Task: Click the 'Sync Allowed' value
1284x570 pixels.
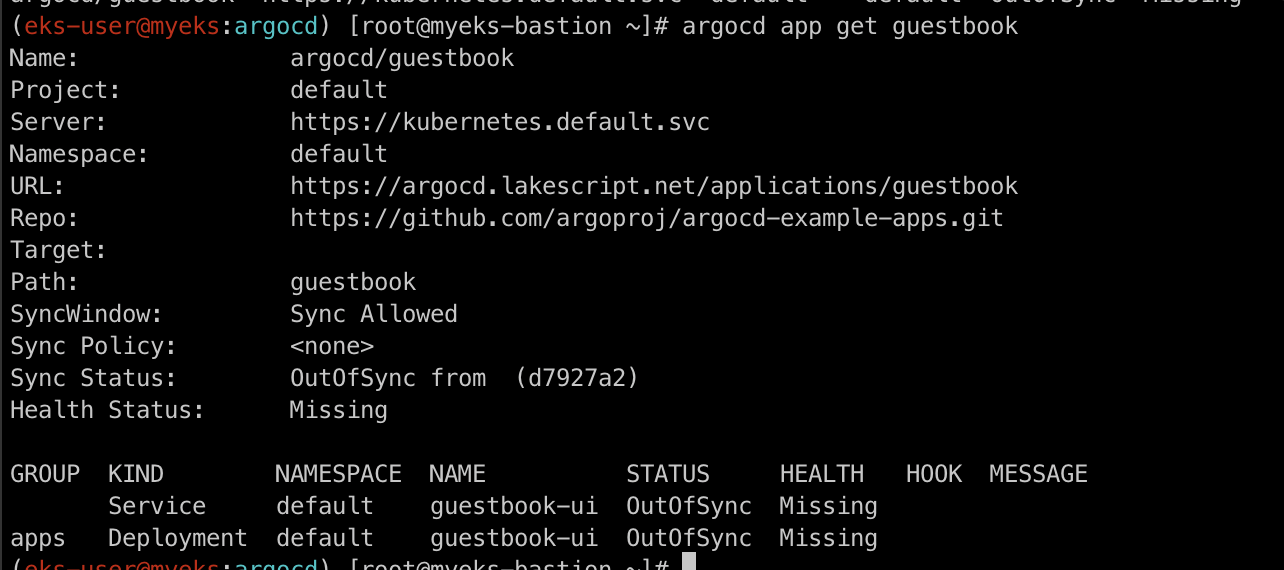Action: tap(374, 315)
